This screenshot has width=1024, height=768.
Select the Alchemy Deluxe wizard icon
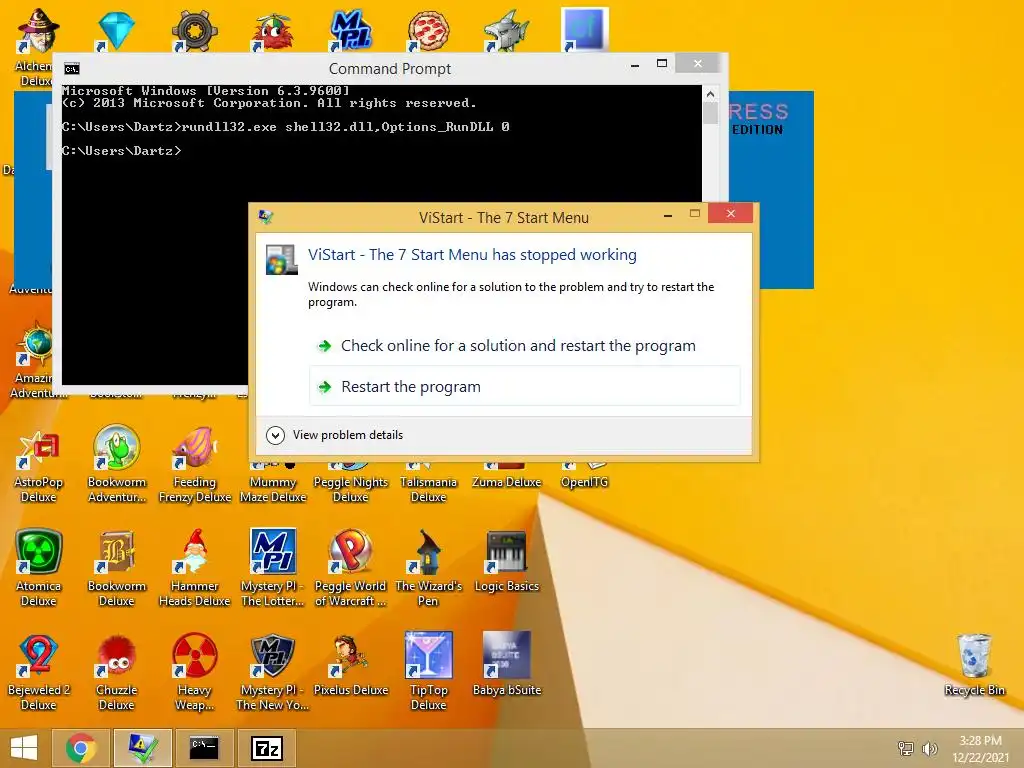(x=38, y=29)
